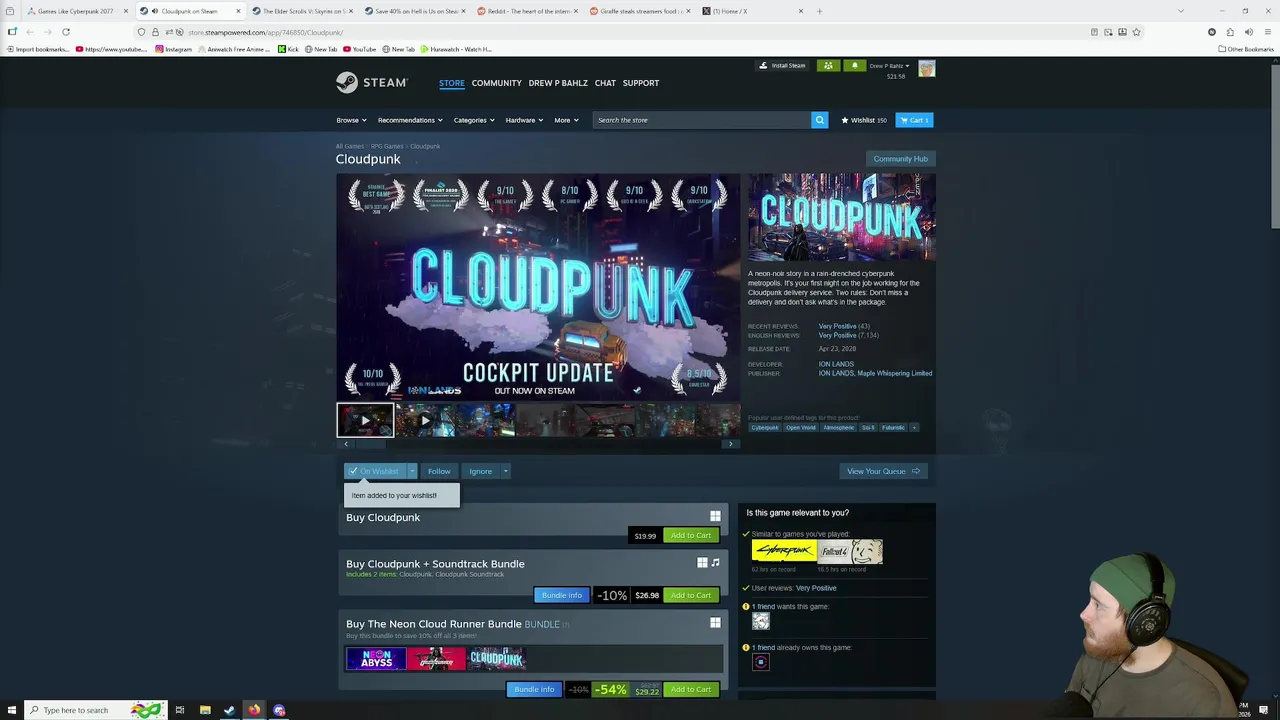The width and height of the screenshot is (1280, 720).
Task: Click the All Games breadcrumb
Action: [349, 146]
